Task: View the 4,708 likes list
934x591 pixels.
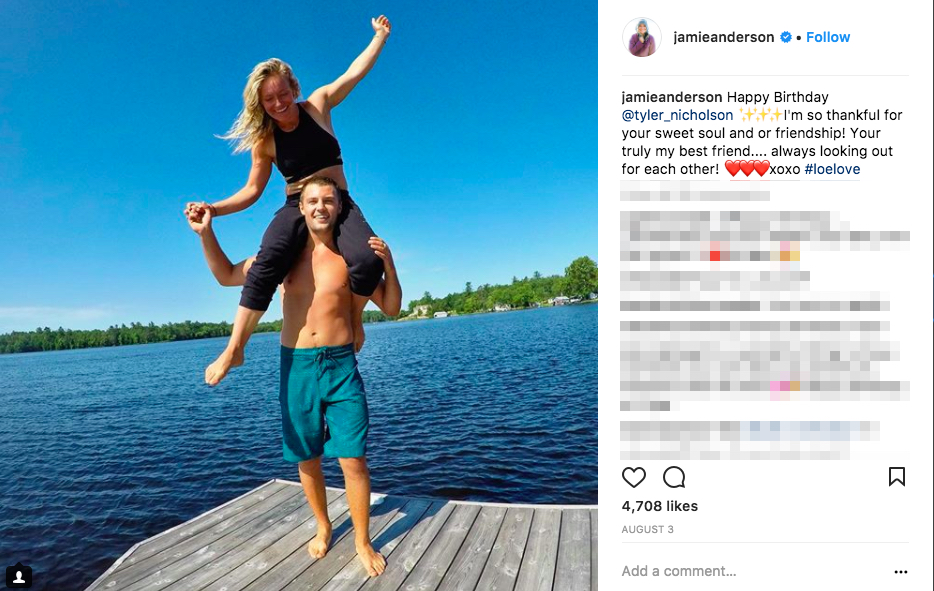Action: 659,506
